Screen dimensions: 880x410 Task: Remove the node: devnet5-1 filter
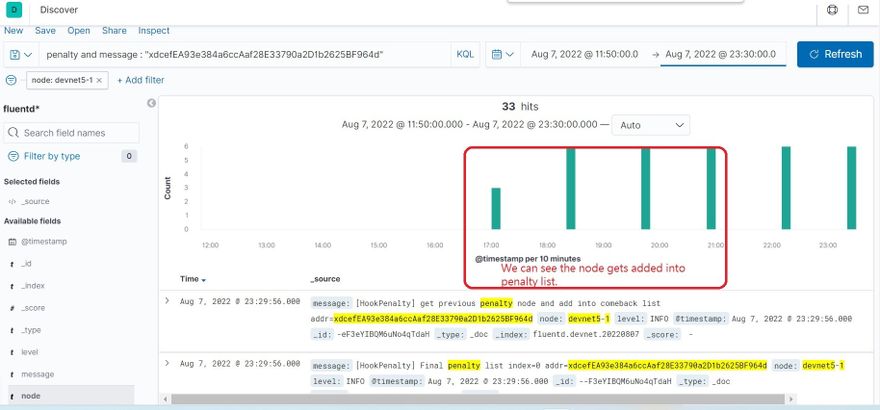[x=101, y=80]
